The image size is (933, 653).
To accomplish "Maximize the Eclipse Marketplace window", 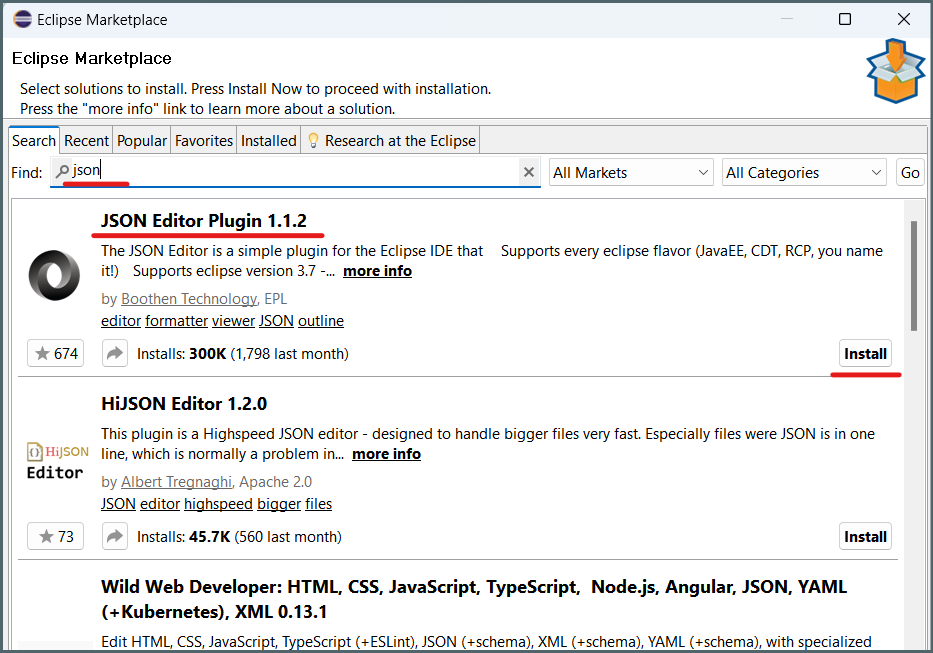I will coord(844,19).
